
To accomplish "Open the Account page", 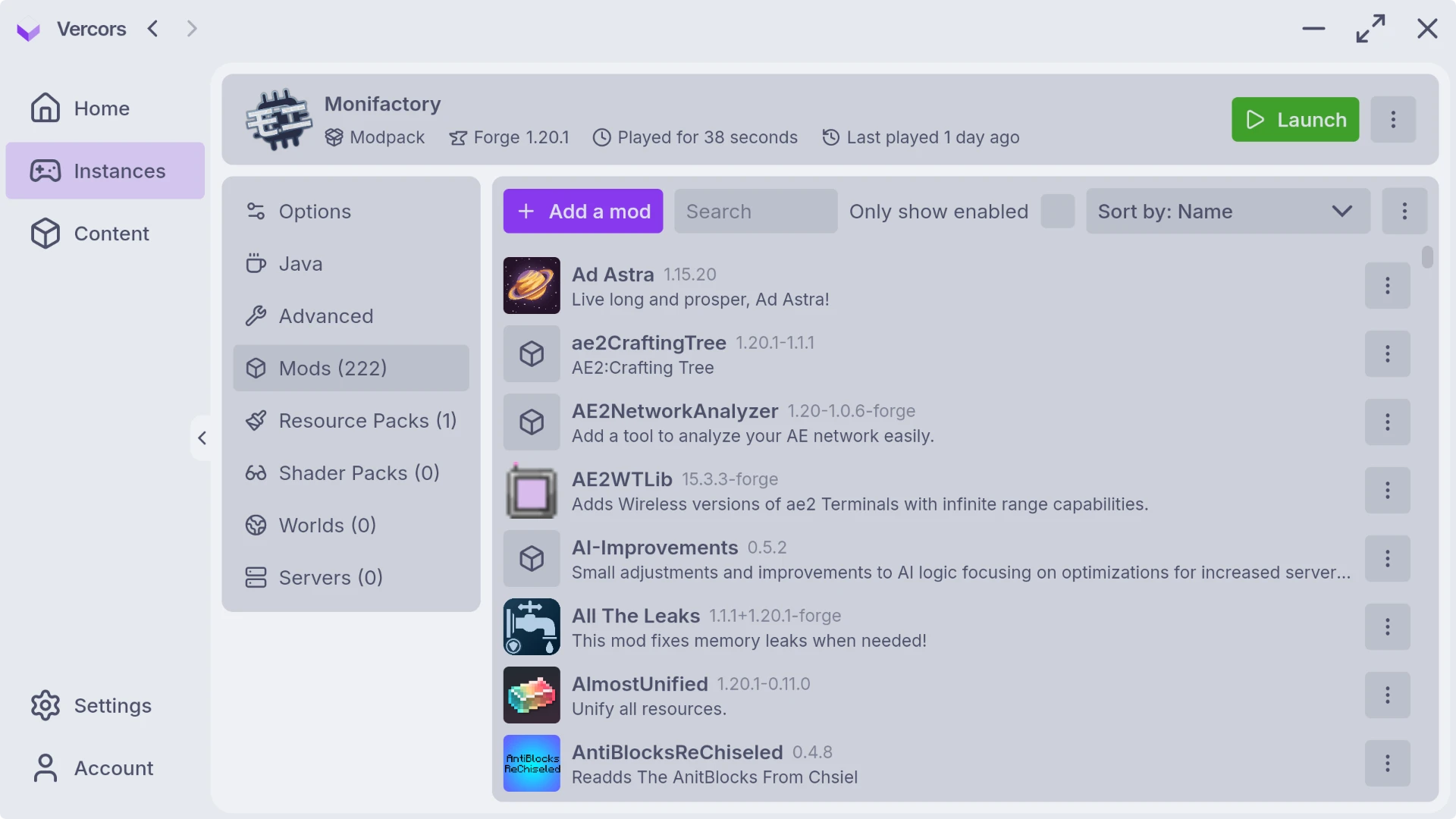I will pyautogui.click(x=105, y=768).
